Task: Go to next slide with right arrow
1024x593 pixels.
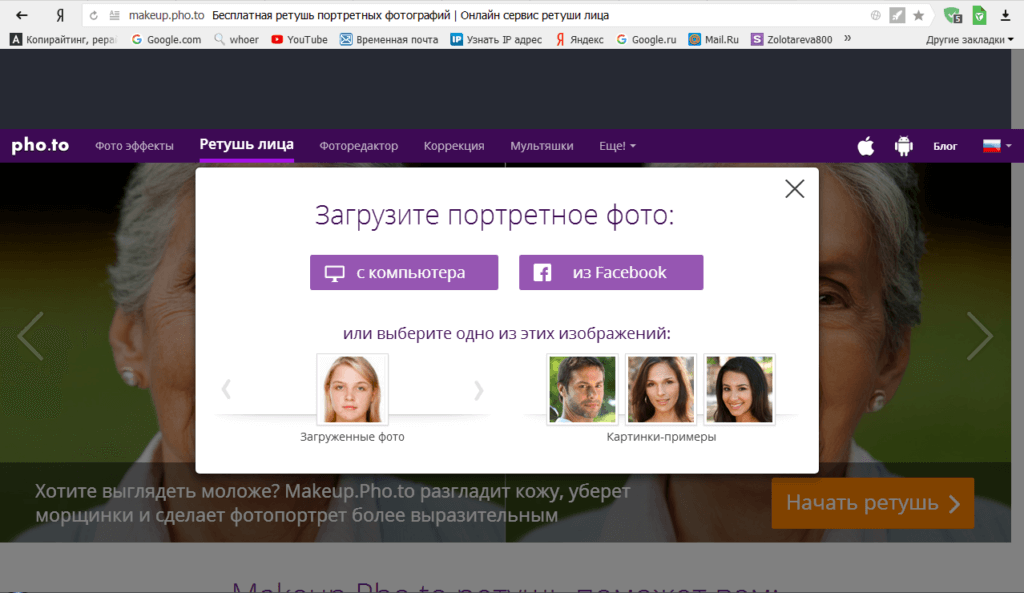Action: point(979,336)
